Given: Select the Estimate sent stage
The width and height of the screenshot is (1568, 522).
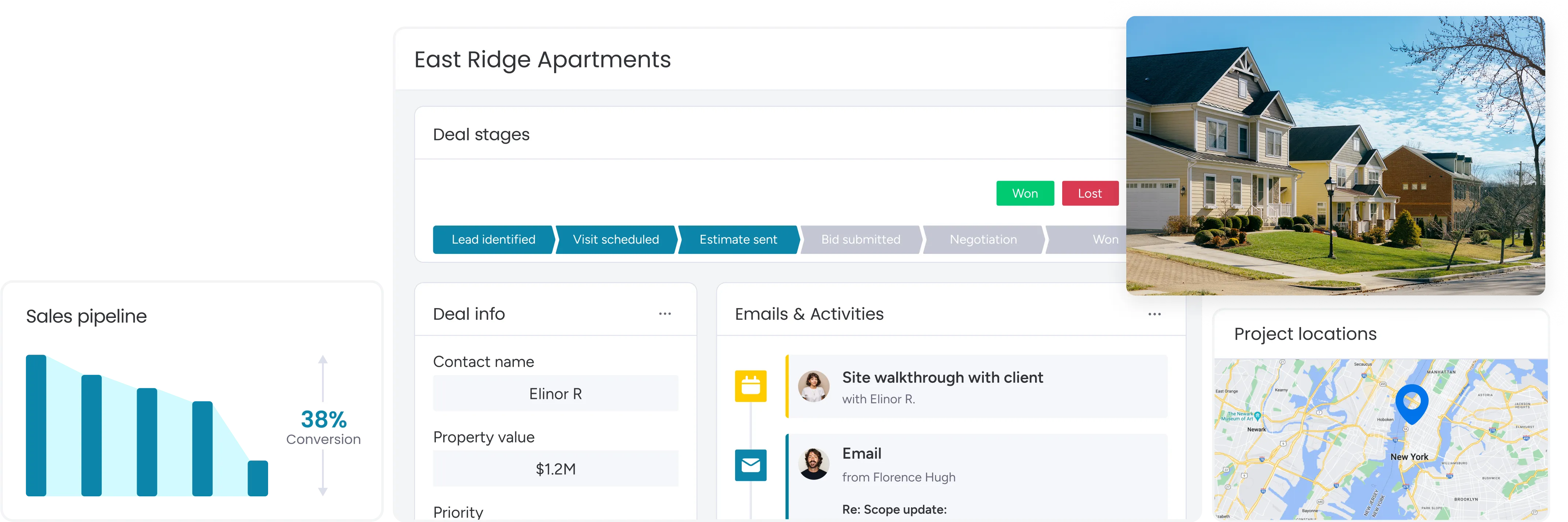Looking at the screenshot, I should click(738, 239).
